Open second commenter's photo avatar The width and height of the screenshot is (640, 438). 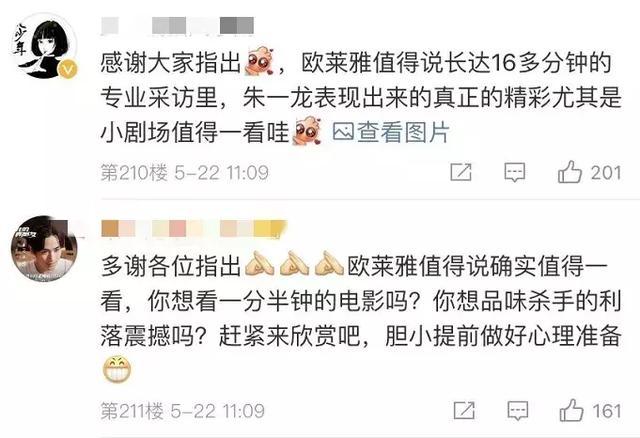pos(44,249)
